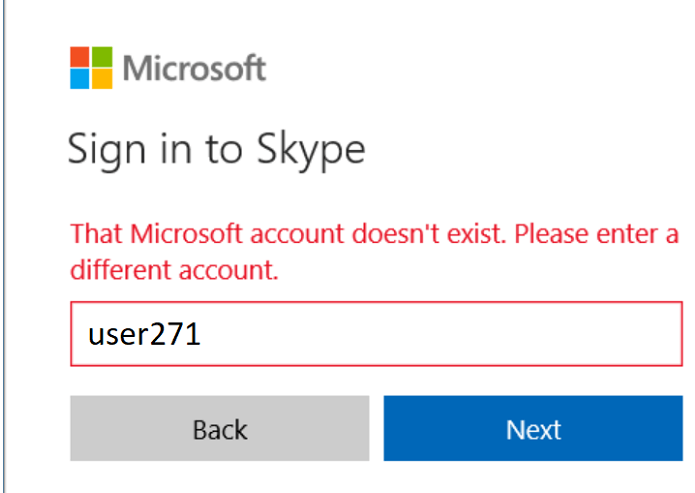The image size is (695, 493).
Task: Click the 'different account.' error line
Action: (x=173, y=270)
